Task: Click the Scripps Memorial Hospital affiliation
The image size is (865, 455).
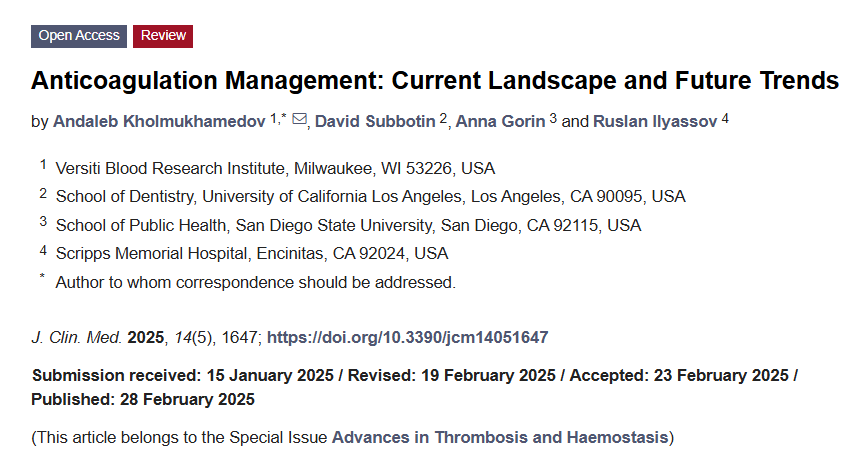Action: click(252, 253)
